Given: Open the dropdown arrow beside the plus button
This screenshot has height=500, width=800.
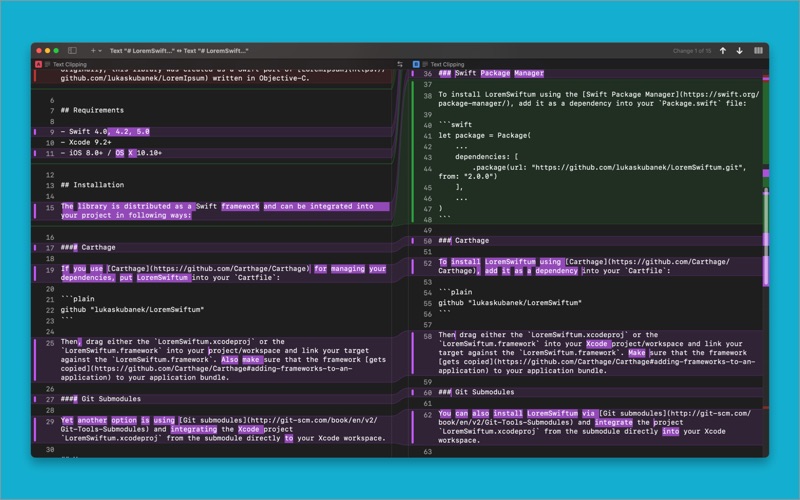Looking at the screenshot, I should (x=100, y=51).
